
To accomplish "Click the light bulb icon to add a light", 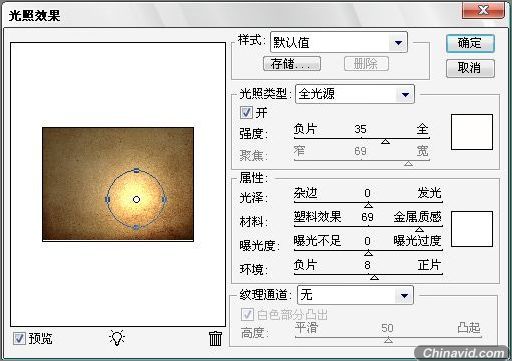I will 117,338.
